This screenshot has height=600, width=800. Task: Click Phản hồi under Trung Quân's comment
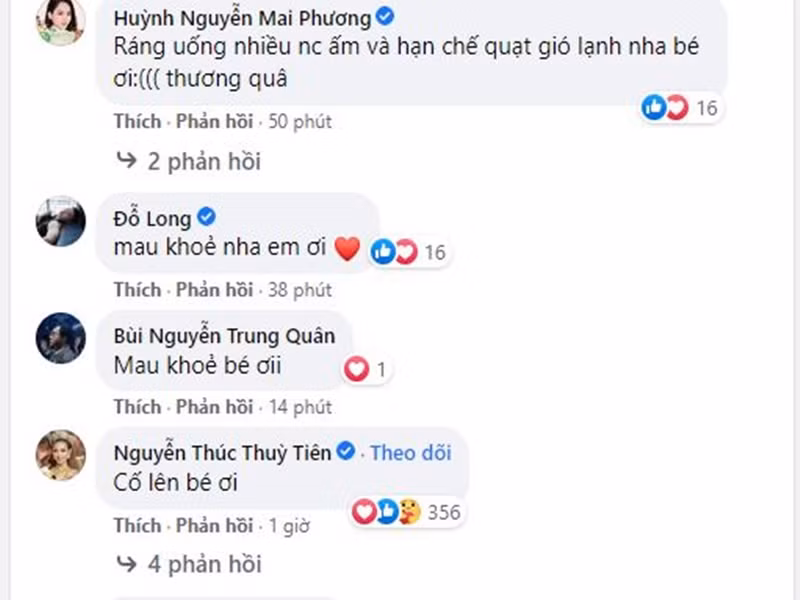[x=212, y=407]
